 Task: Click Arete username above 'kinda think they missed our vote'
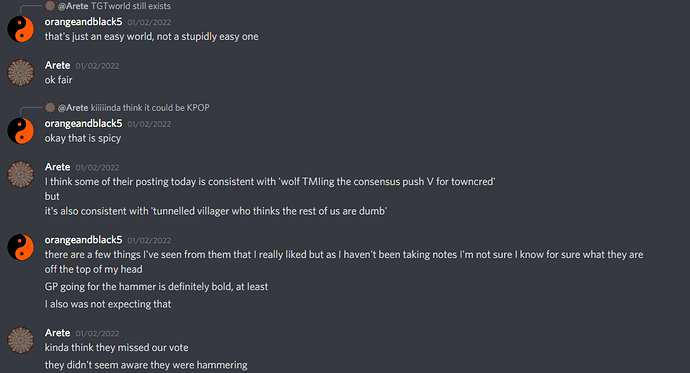coord(57,333)
